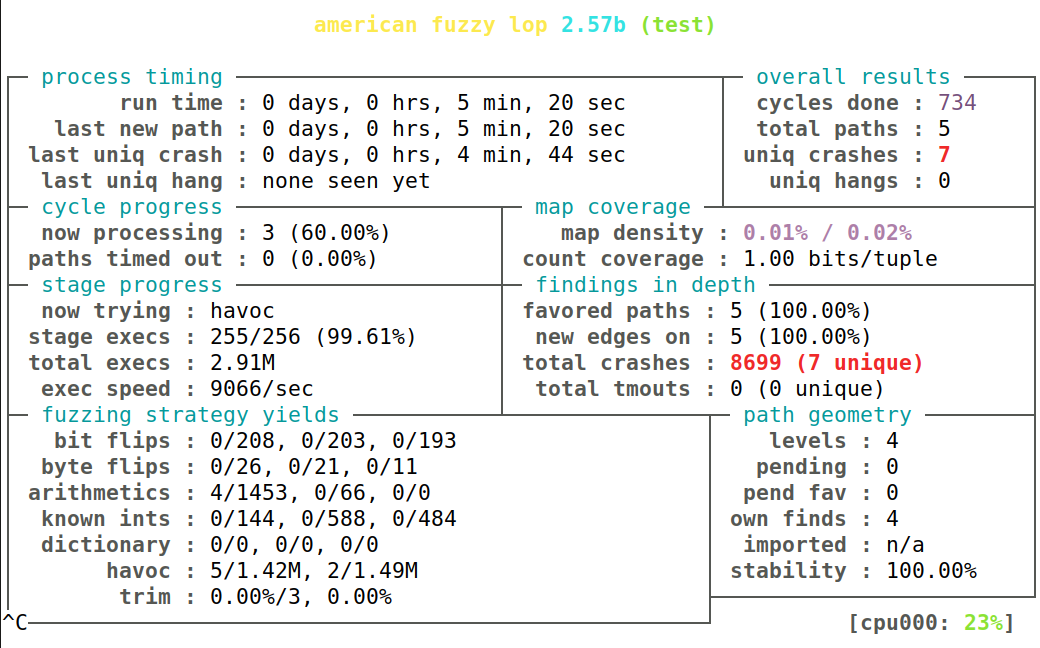The height and width of the screenshot is (648, 1040).
Task: Select havoc yields '5/1.42M, 2/1.49M'
Action: (313, 570)
